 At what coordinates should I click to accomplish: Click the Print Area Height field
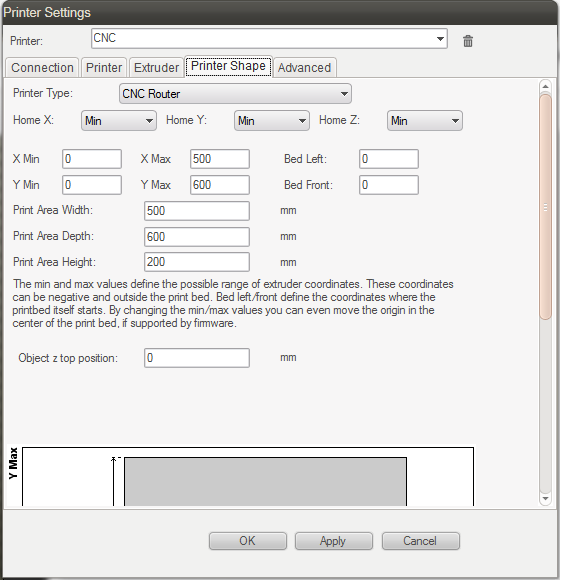(x=198, y=263)
